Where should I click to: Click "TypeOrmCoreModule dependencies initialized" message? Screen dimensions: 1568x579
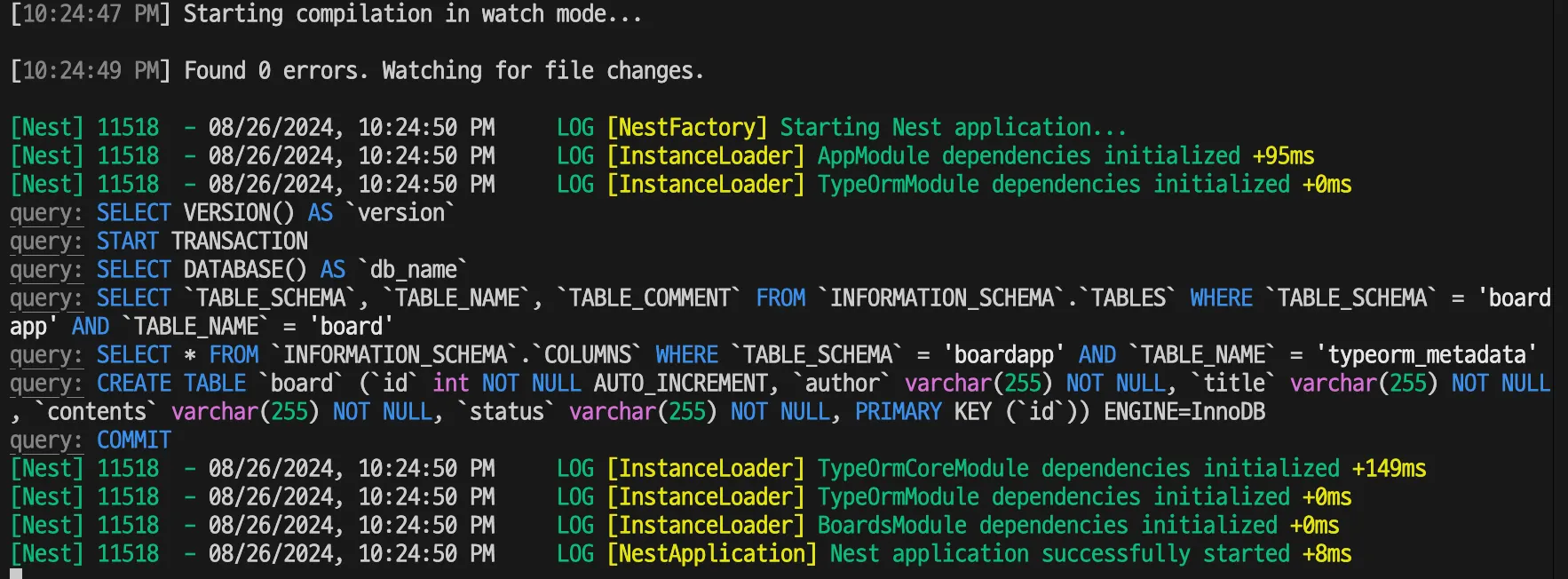point(1078,469)
